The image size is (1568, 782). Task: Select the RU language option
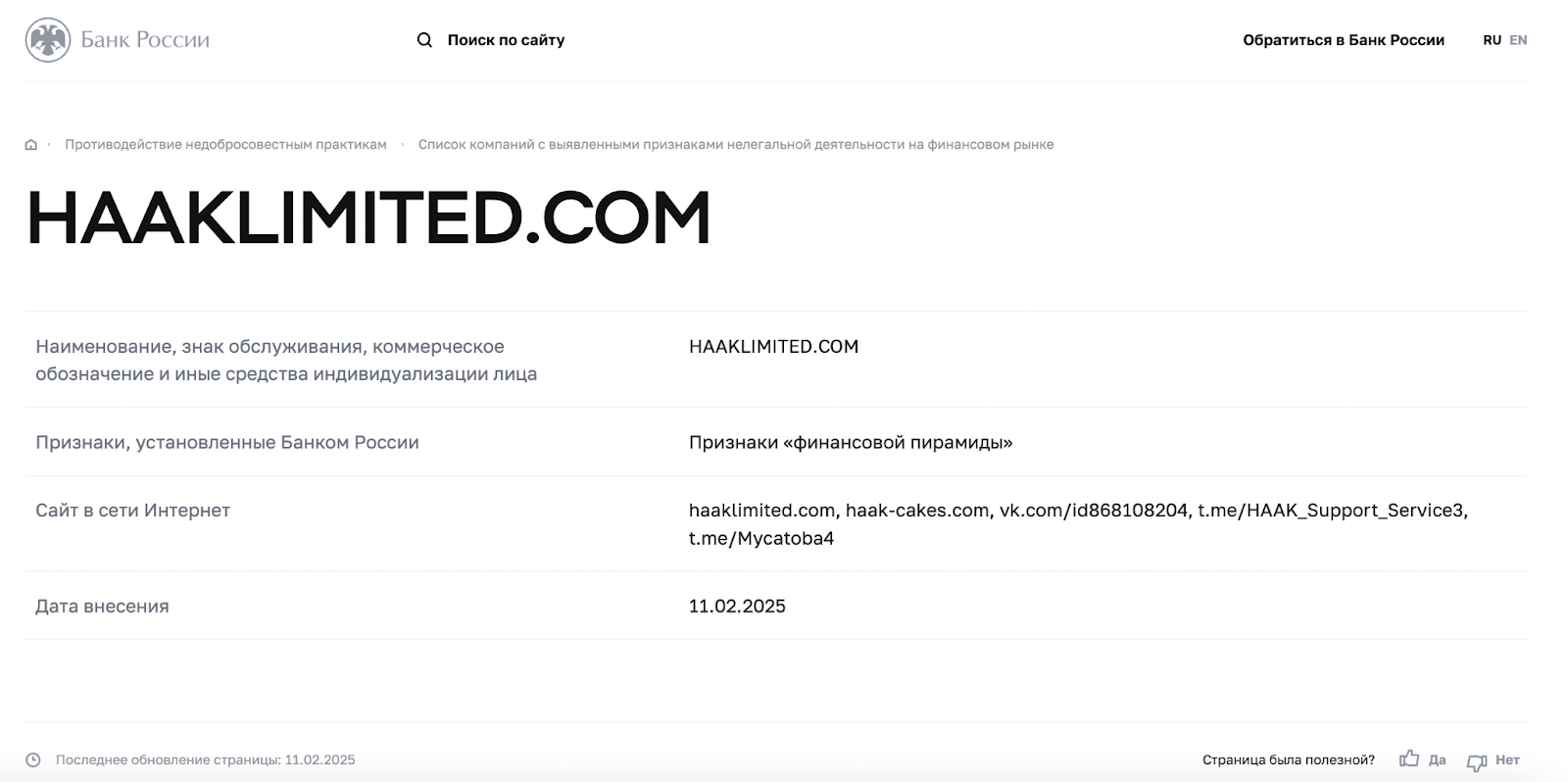pos(1492,40)
